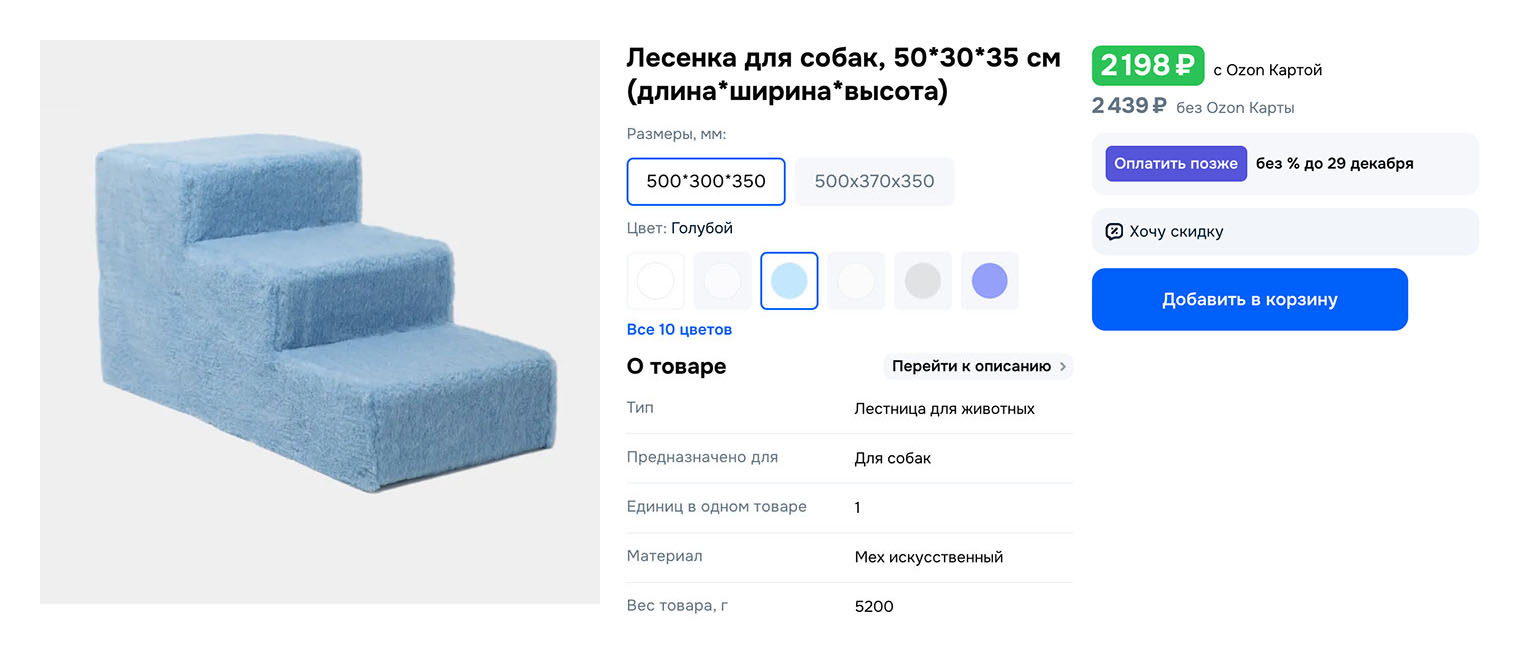Show all colors via Все 10 цветов
The image size is (1520, 656).
(x=679, y=329)
